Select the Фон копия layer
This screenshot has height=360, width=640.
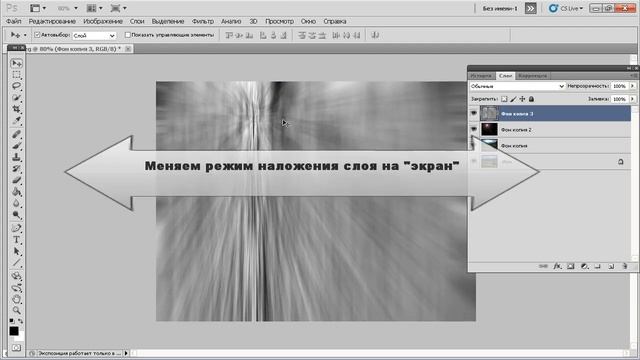tap(550, 146)
